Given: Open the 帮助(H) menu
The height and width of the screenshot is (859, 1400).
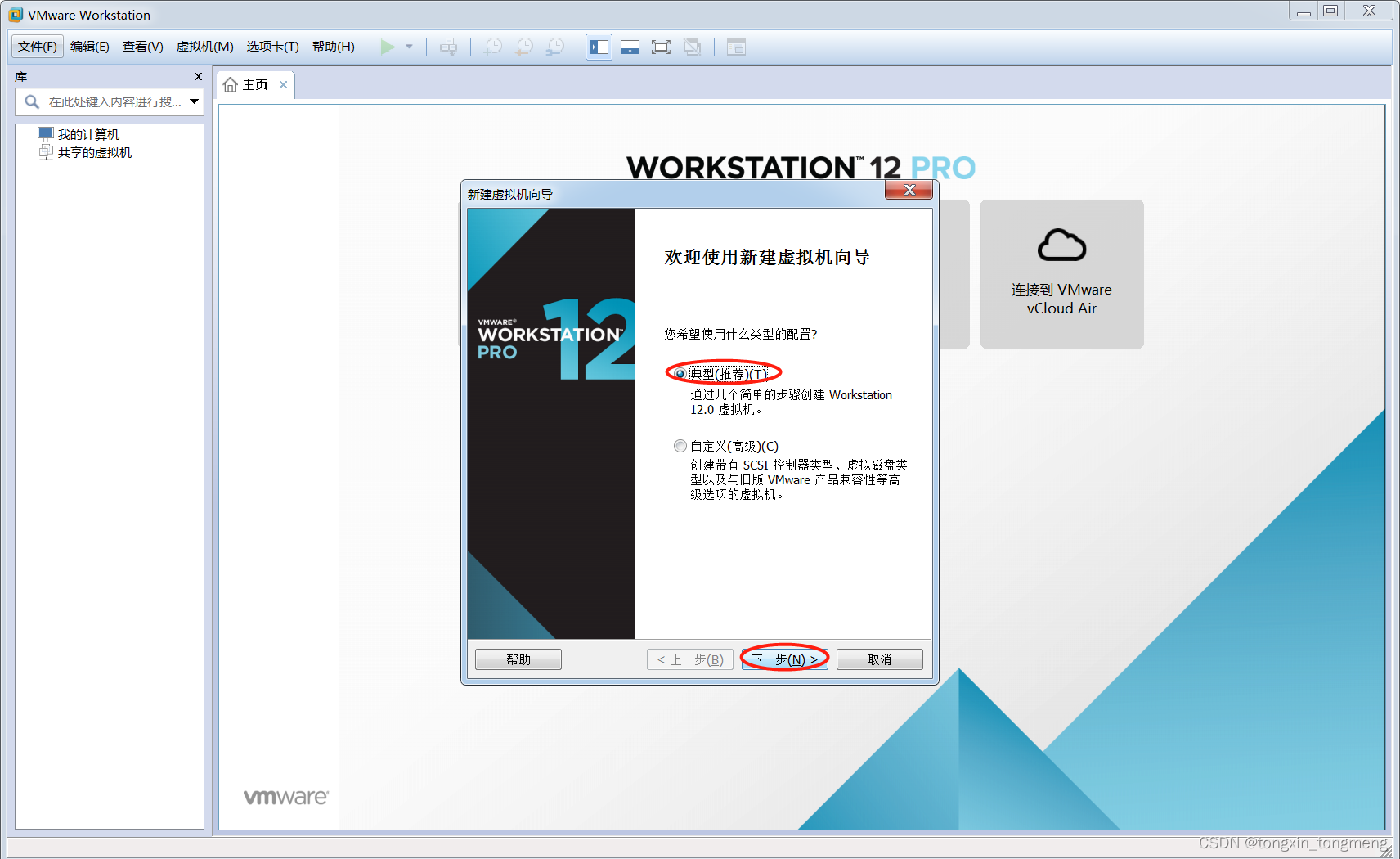Looking at the screenshot, I should click(334, 47).
